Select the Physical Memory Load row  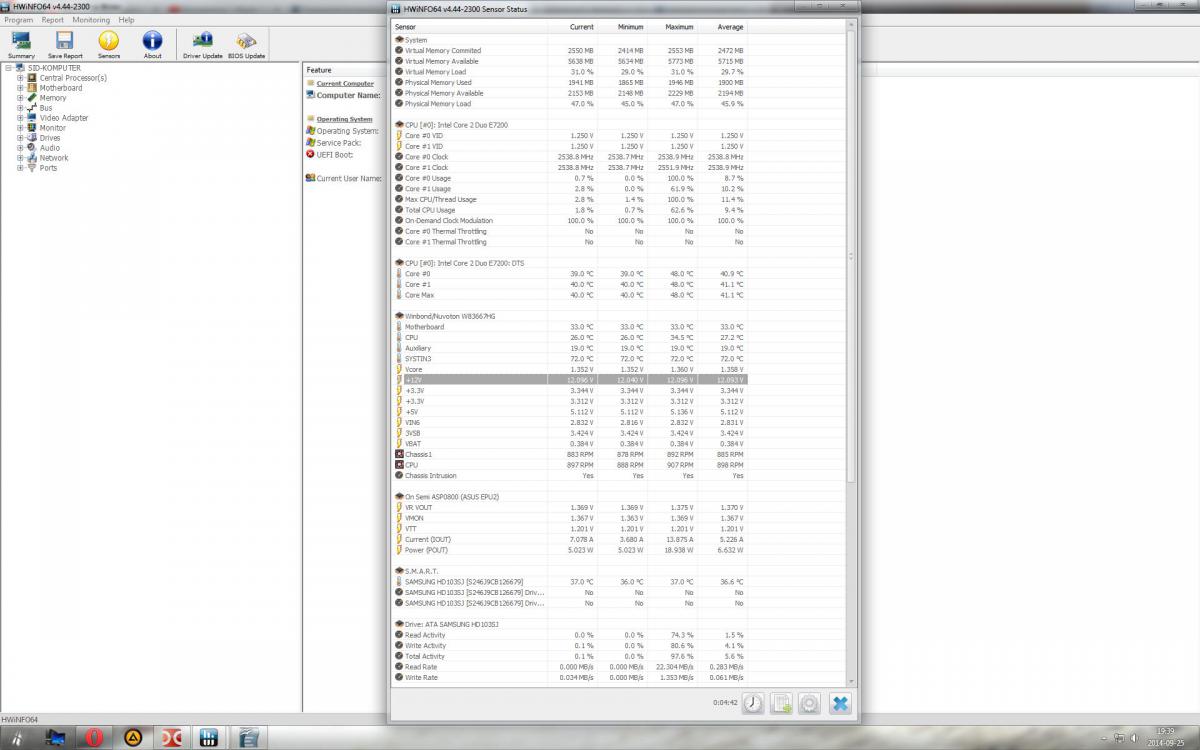tap(569, 104)
